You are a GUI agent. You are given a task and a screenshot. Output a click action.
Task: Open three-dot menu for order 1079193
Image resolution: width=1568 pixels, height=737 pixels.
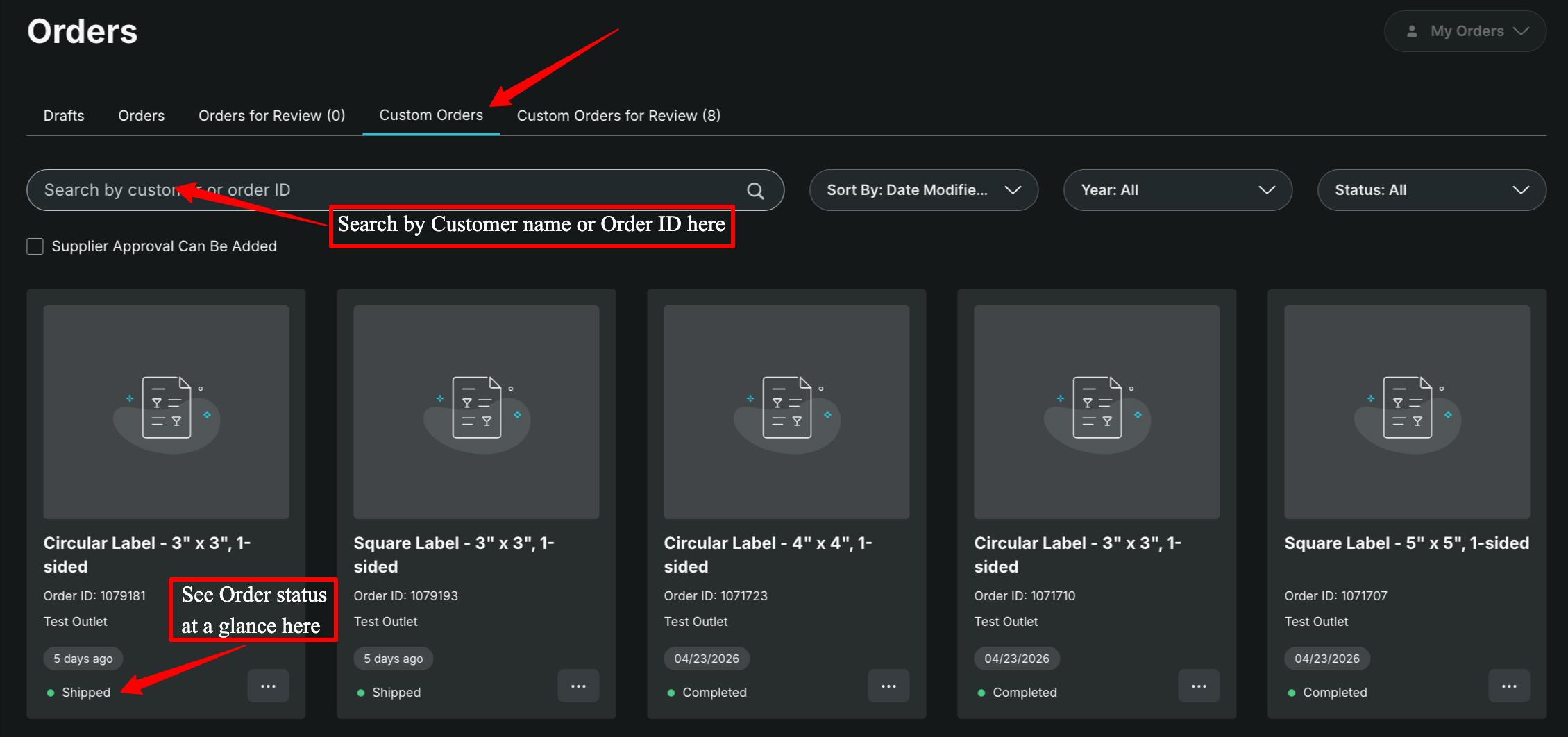(x=579, y=686)
